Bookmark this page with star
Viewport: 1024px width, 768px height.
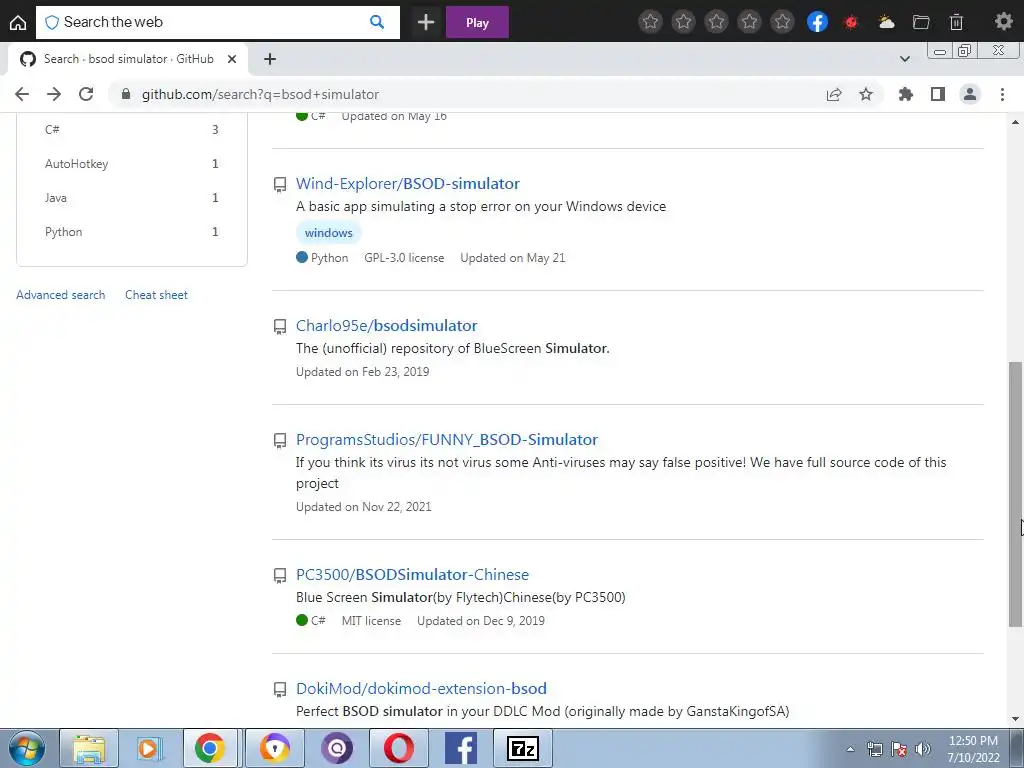point(866,94)
